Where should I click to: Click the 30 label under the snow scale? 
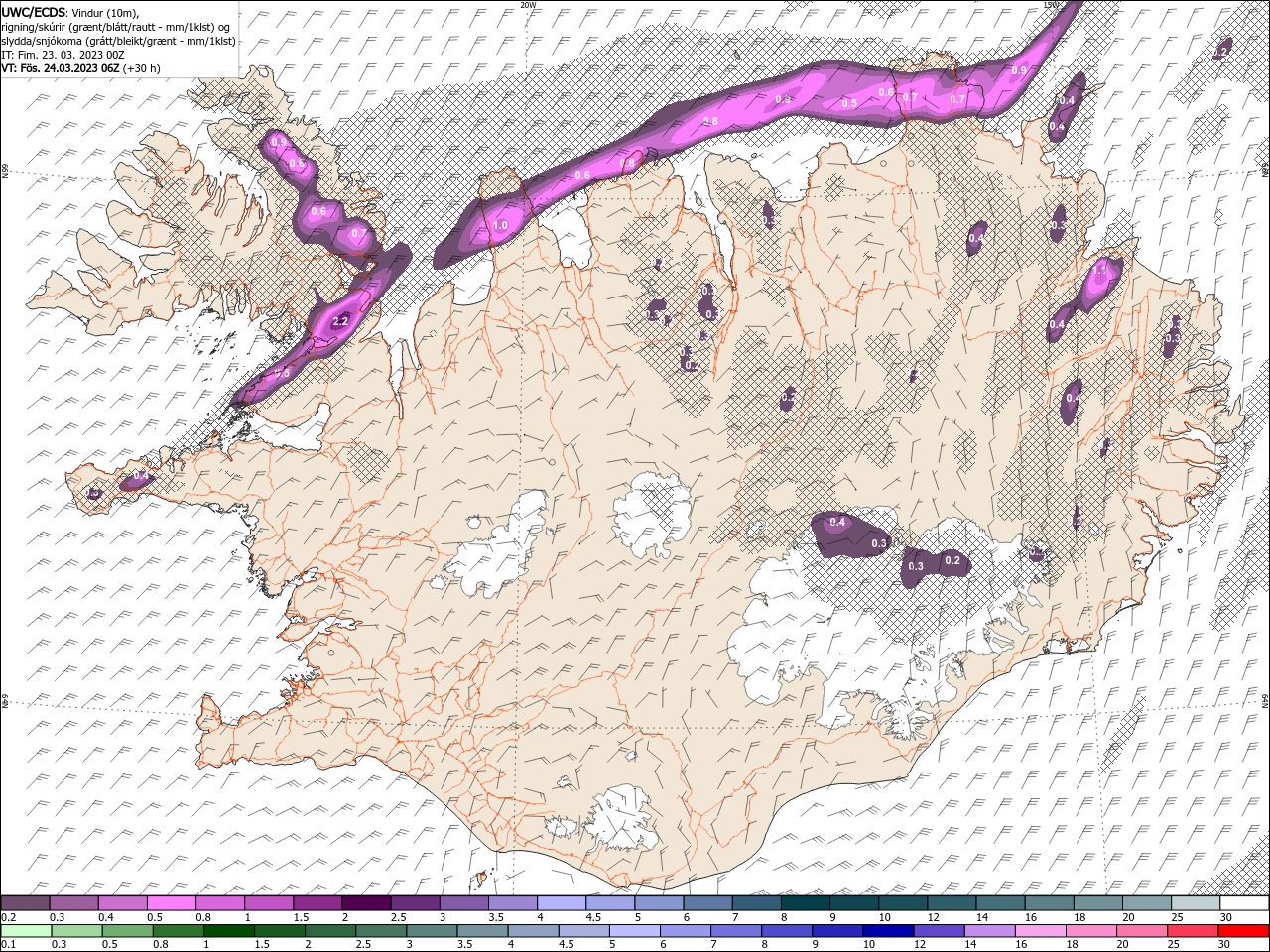pyautogui.click(x=1224, y=917)
